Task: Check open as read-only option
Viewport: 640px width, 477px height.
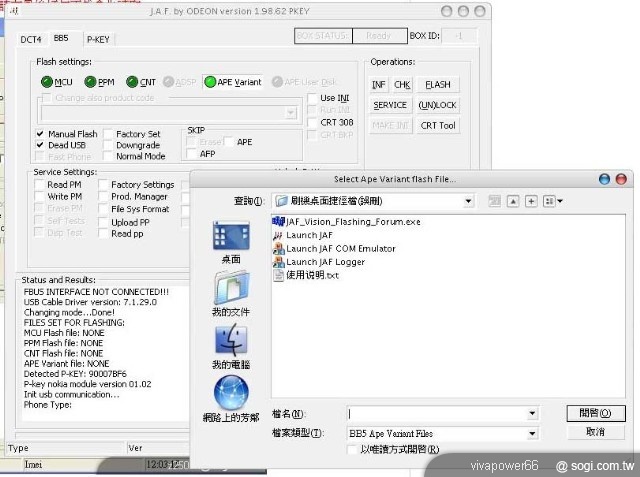Action: [x=351, y=449]
